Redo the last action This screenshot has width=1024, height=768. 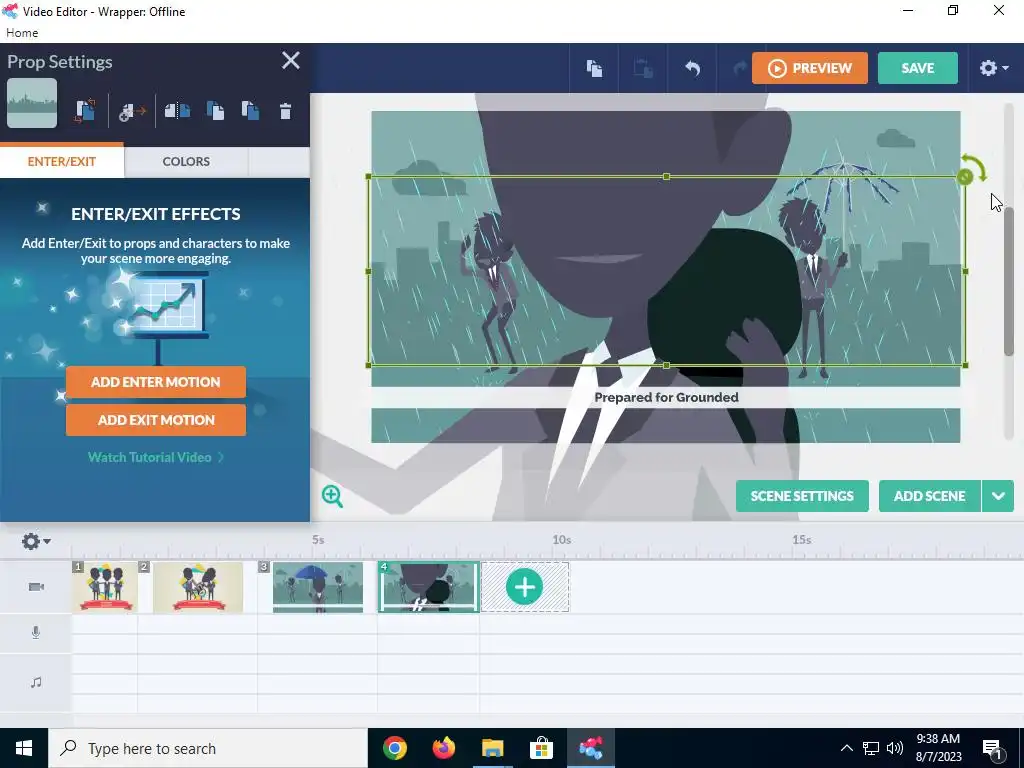[x=739, y=68]
